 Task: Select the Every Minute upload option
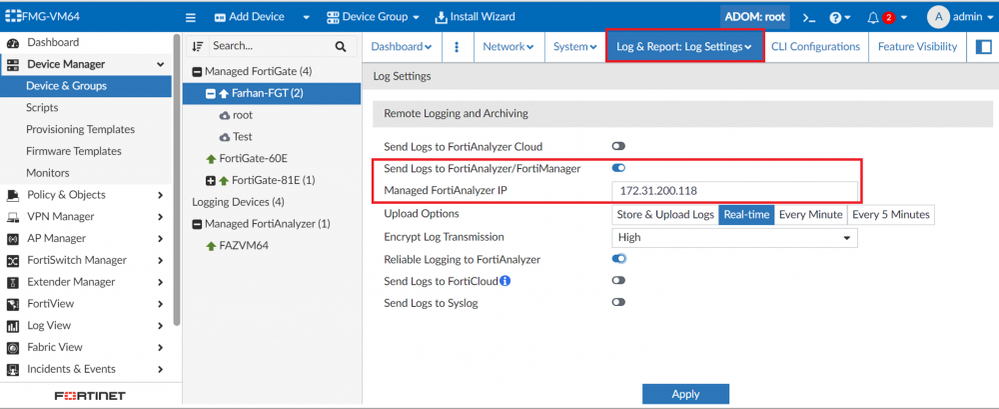(810, 215)
